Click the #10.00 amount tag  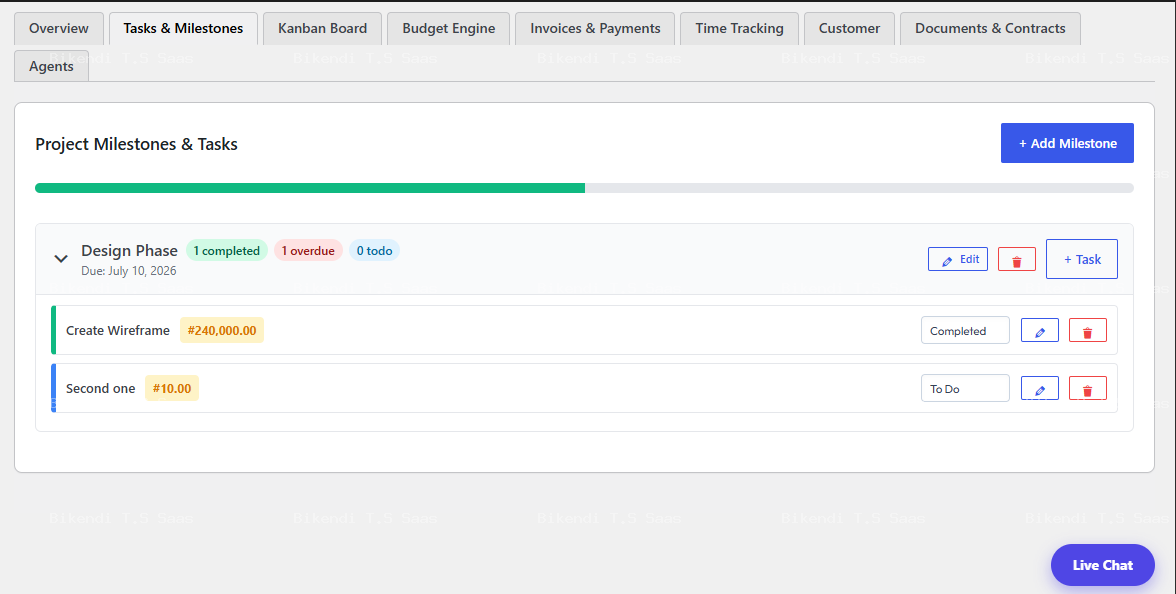click(172, 388)
